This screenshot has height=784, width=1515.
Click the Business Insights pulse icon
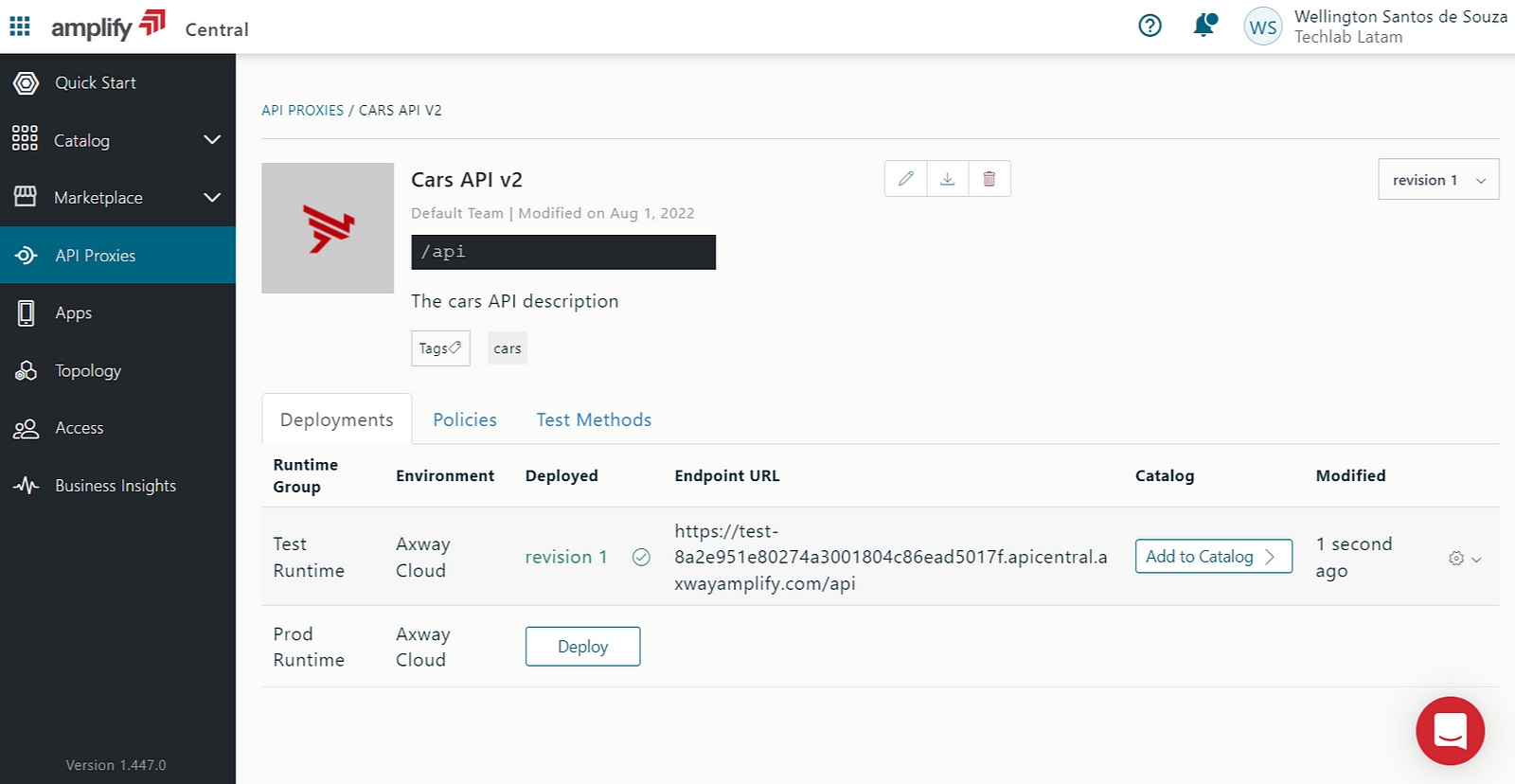pos(26,486)
